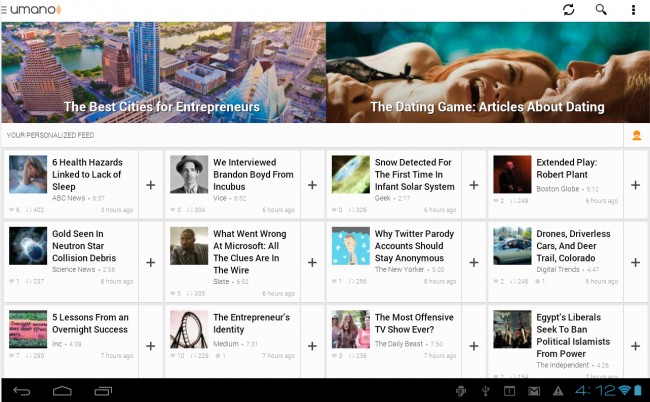Tap the warning triangle notification icon
Image resolution: width=650 pixels, height=402 pixels.
(558, 391)
